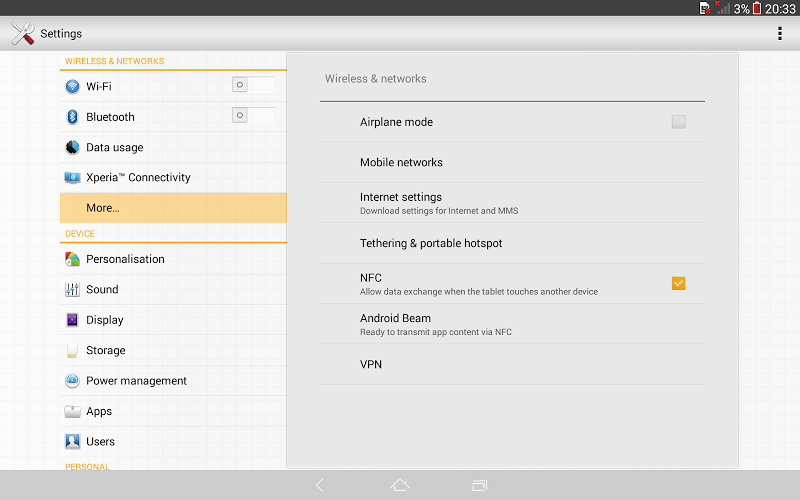
Task: Select the More... menu item
Action: [x=173, y=208]
